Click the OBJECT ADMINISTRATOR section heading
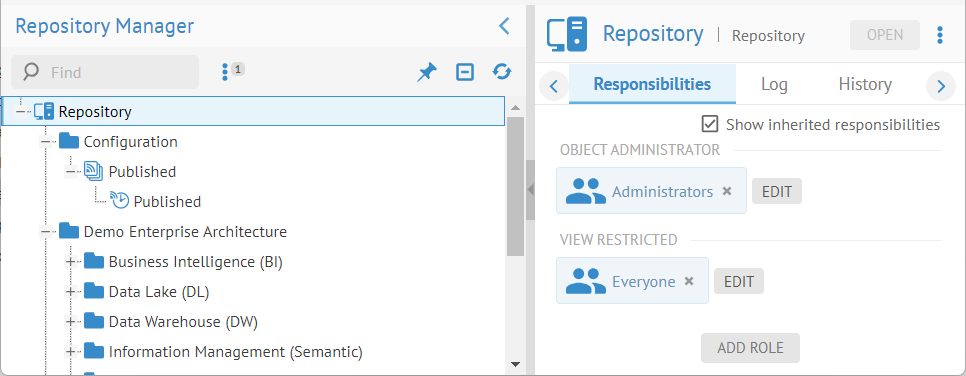 click(639, 150)
